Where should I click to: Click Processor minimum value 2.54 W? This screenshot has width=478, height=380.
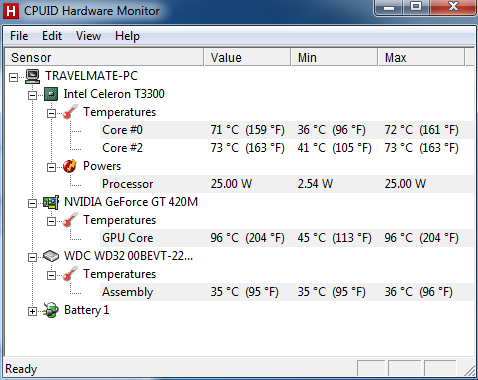coord(315,184)
